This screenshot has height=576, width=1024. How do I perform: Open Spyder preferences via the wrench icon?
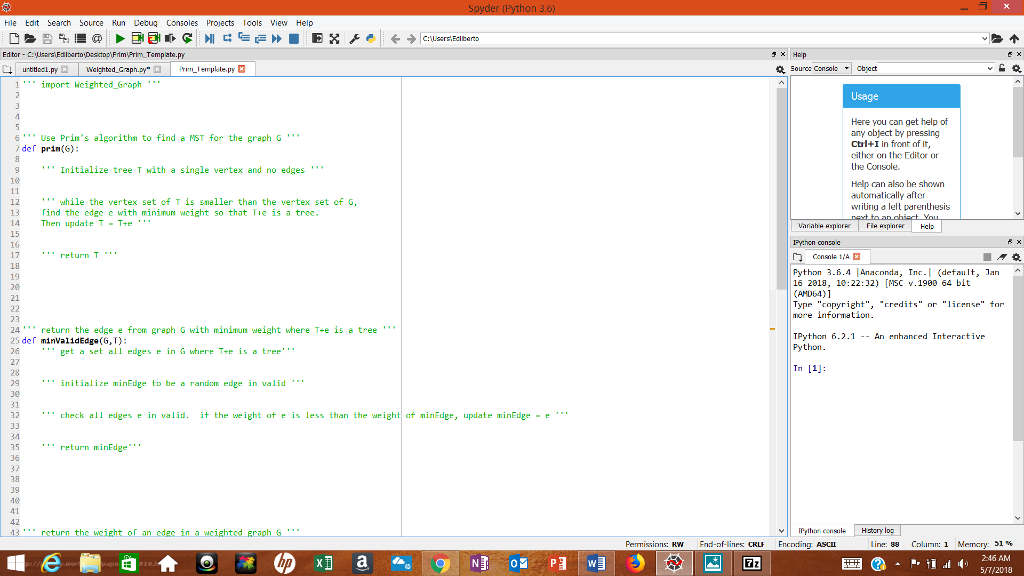coord(355,38)
